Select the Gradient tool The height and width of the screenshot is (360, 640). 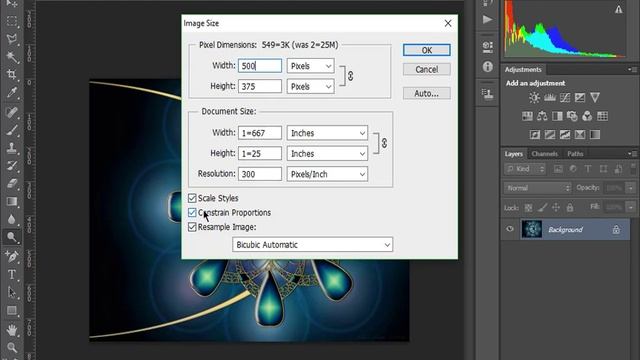point(12,202)
